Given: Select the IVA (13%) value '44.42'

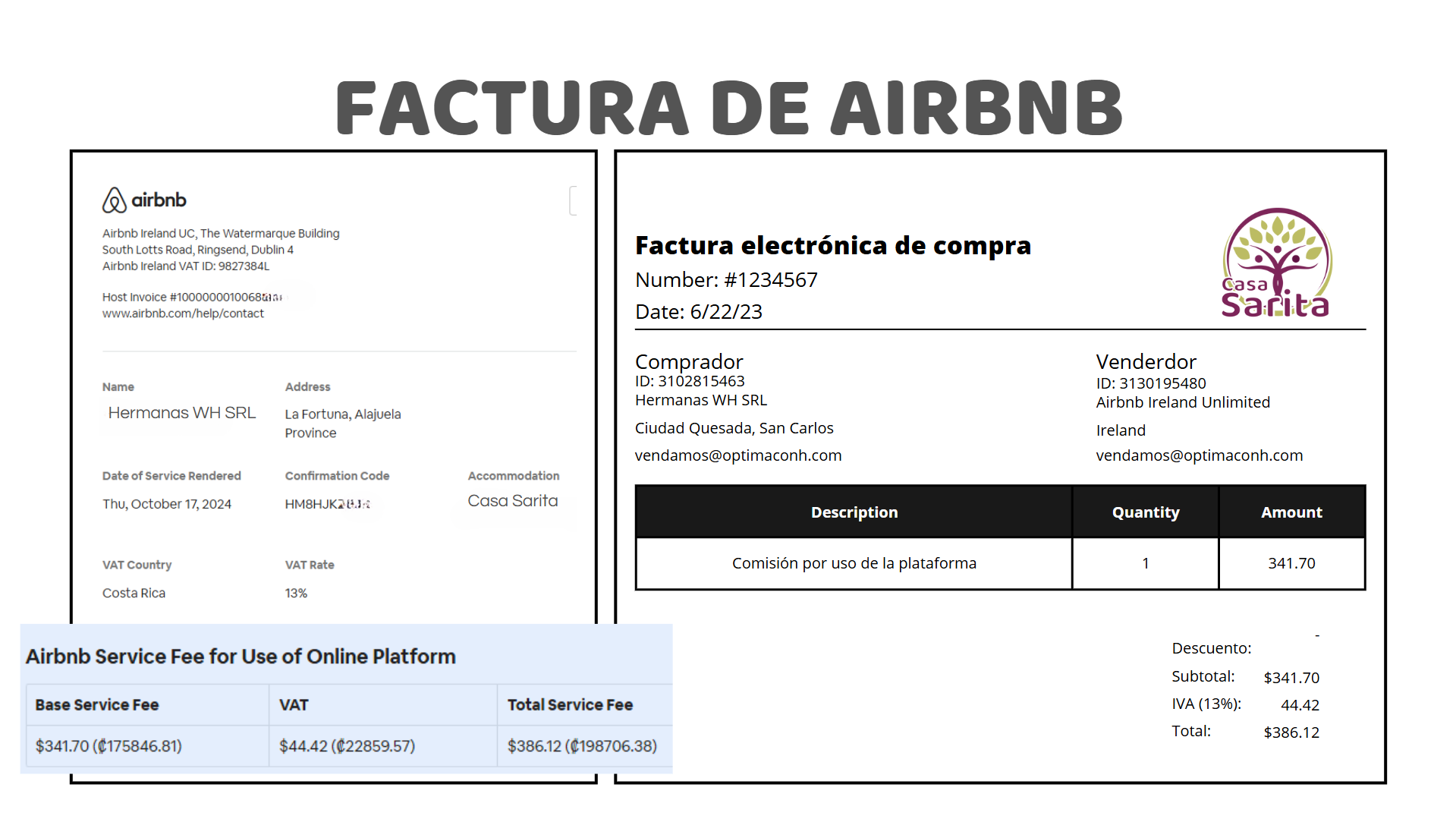Looking at the screenshot, I should coord(1300,705).
